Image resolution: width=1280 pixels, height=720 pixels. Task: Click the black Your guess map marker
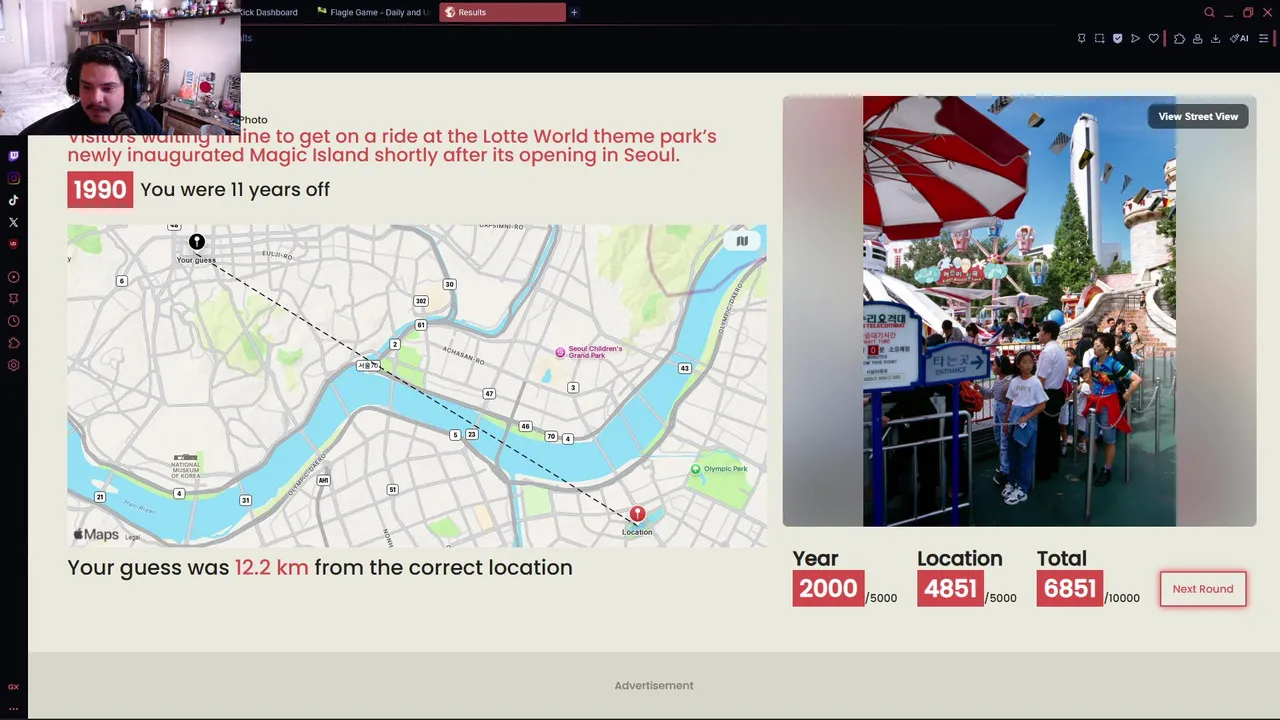(x=197, y=242)
